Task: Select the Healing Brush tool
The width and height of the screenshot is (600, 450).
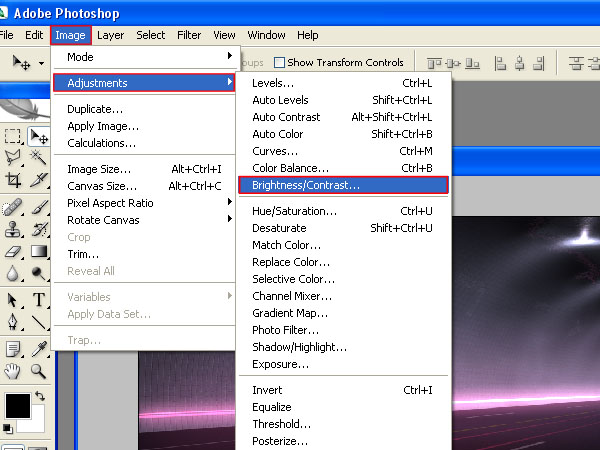Action: [13, 208]
